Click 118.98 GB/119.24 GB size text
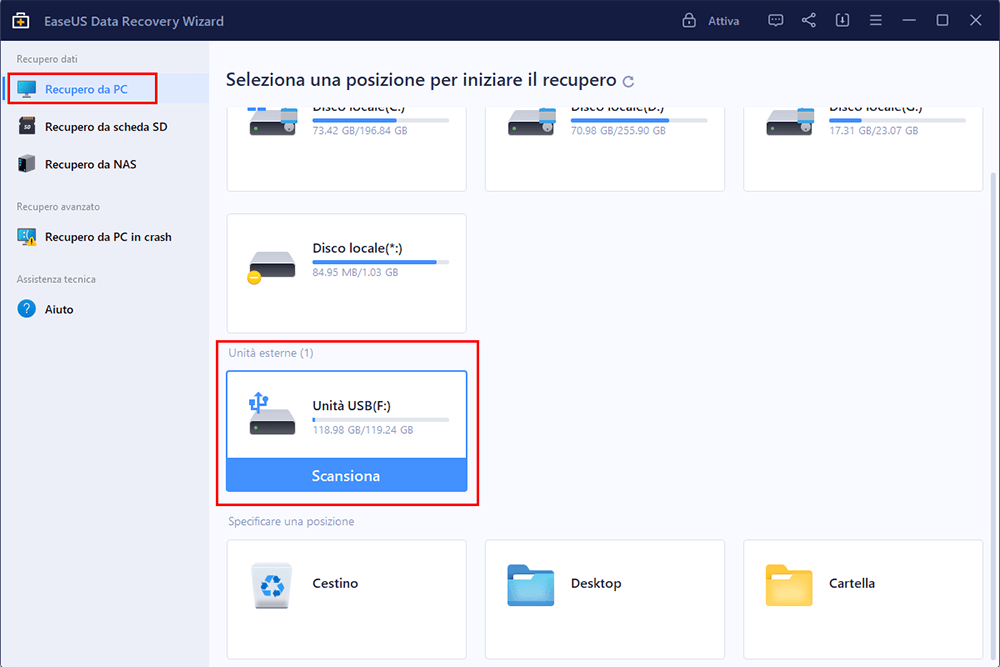The height and width of the screenshot is (667, 1000). [363, 430]
